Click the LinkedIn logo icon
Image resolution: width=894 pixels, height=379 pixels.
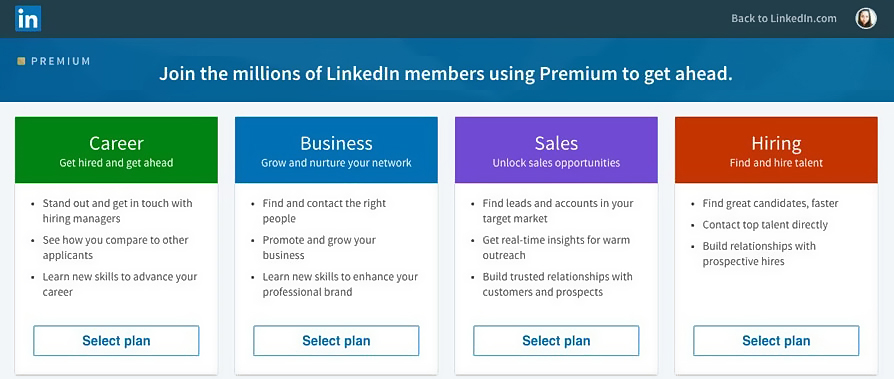pyautogui.click(x=28, y=18)
